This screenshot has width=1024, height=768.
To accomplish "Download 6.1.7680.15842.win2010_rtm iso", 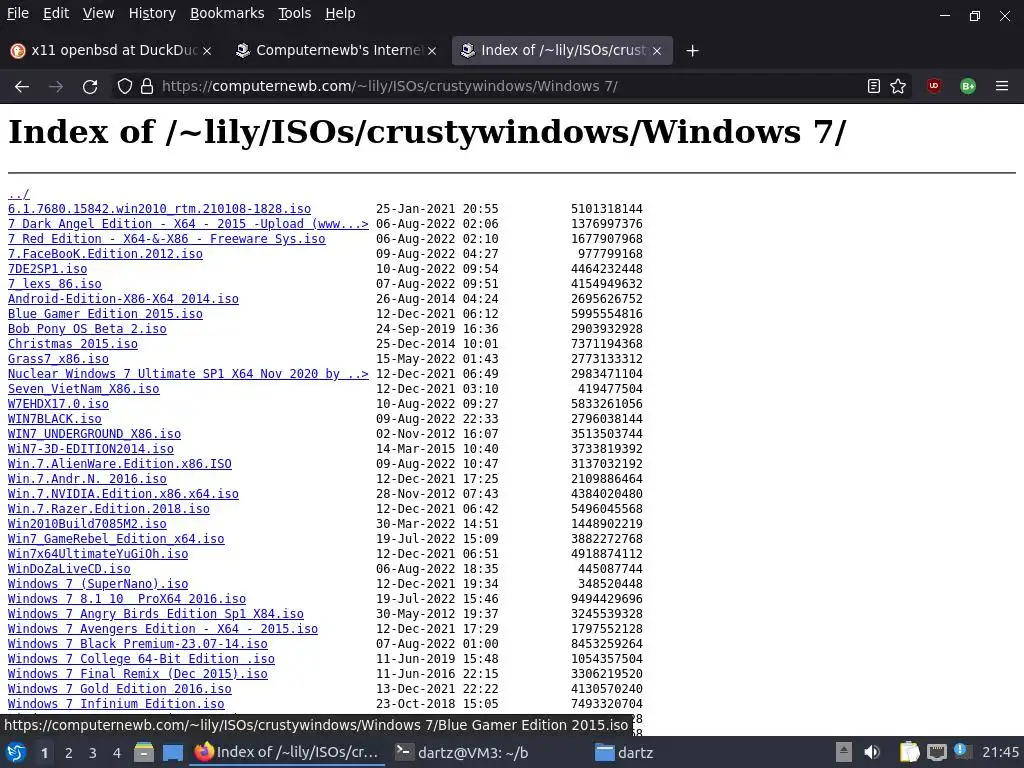I will [159, 209].
